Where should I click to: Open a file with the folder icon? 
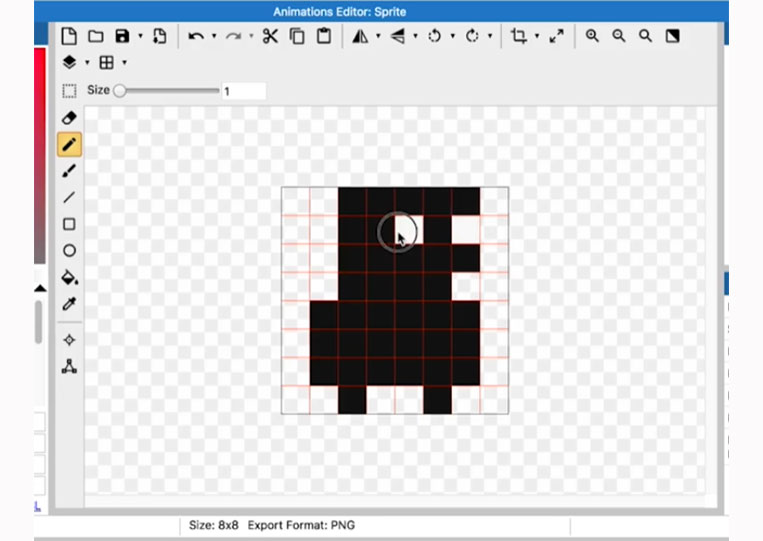[96, 36]
